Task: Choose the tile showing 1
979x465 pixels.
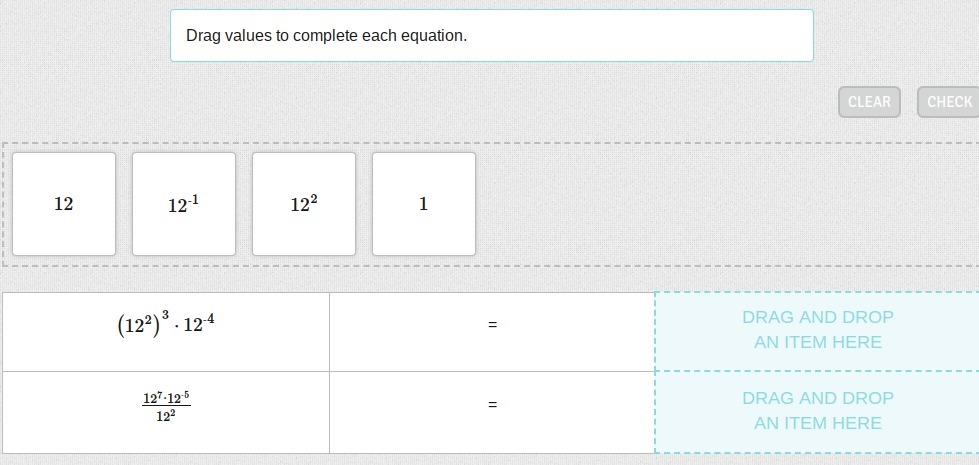Action: [424, 204]
